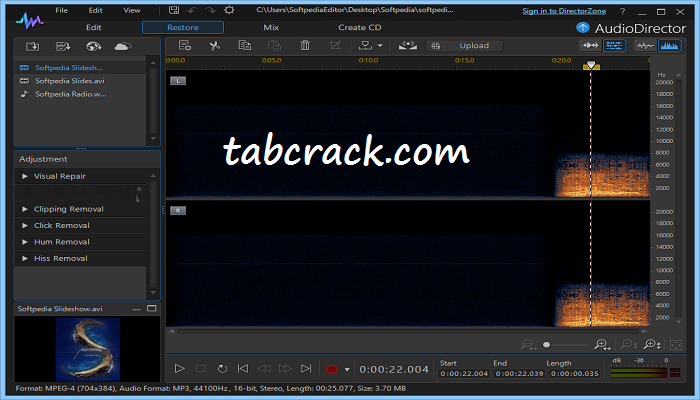Screen dimensions: 700x400
Task: Click the first toolbar icon above timeline
Action: click(185, 46)
